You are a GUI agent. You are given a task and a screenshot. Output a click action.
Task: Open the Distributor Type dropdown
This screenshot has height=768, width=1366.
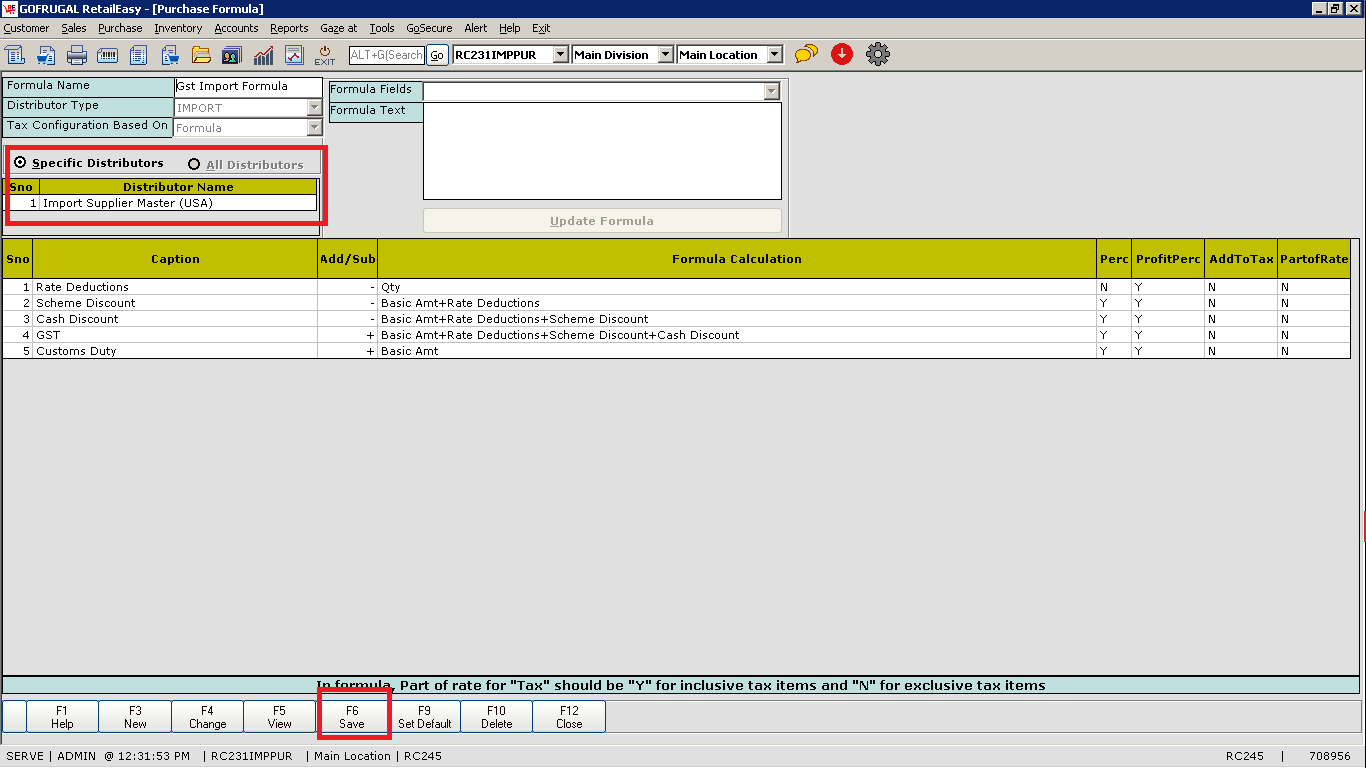pyautogui.click(x=314, y=108)
